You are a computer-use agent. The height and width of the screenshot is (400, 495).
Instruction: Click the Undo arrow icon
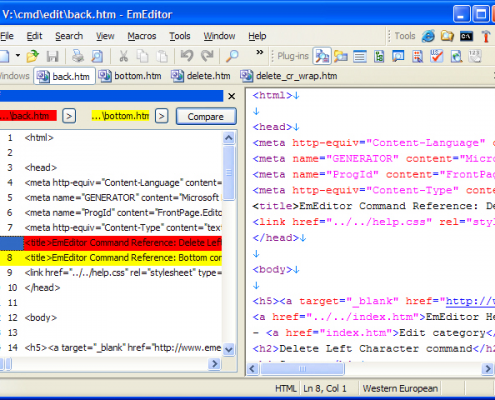click(x=187, y=56)
